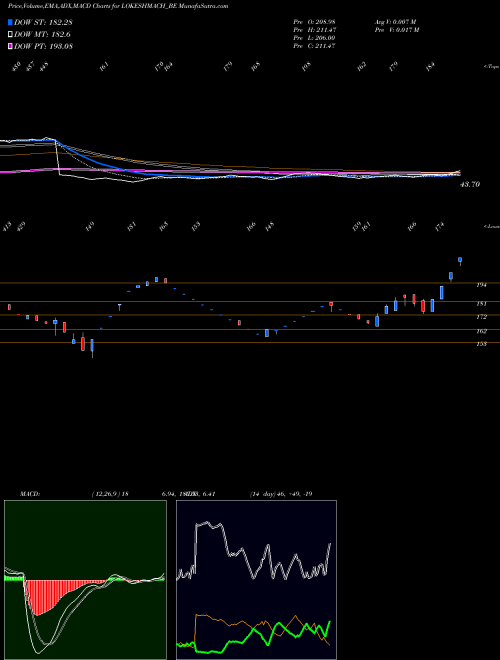Image resolution: width=500 pixels, height=660 pixels.
Task: Select the '(14 day)' ADX parameters text
Action: (263, 494)
